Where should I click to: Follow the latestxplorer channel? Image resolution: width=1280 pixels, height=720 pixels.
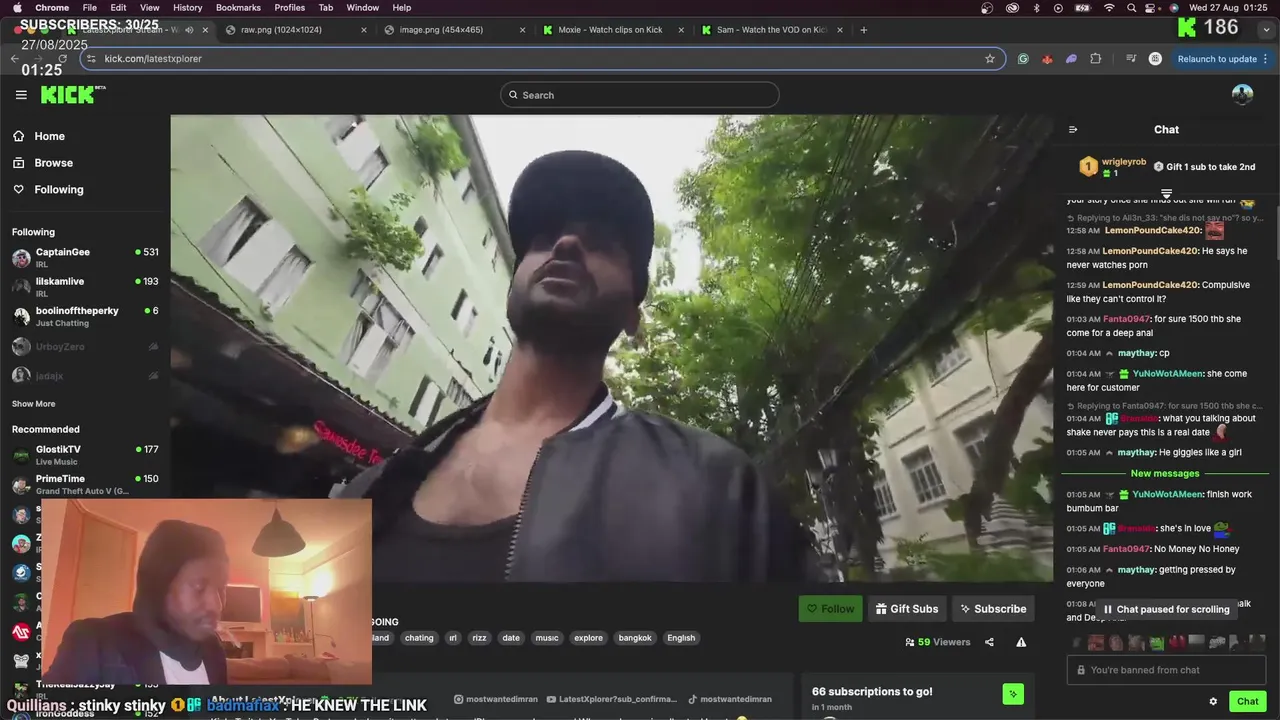830,609
